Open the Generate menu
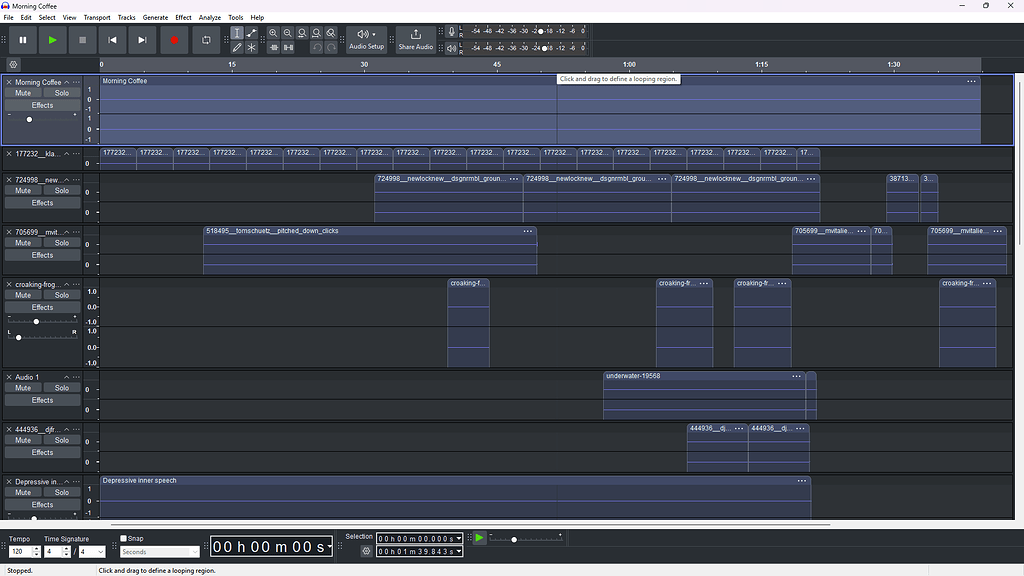The width and height of the screenshot is (1024, 576). (x=155, y=17)
